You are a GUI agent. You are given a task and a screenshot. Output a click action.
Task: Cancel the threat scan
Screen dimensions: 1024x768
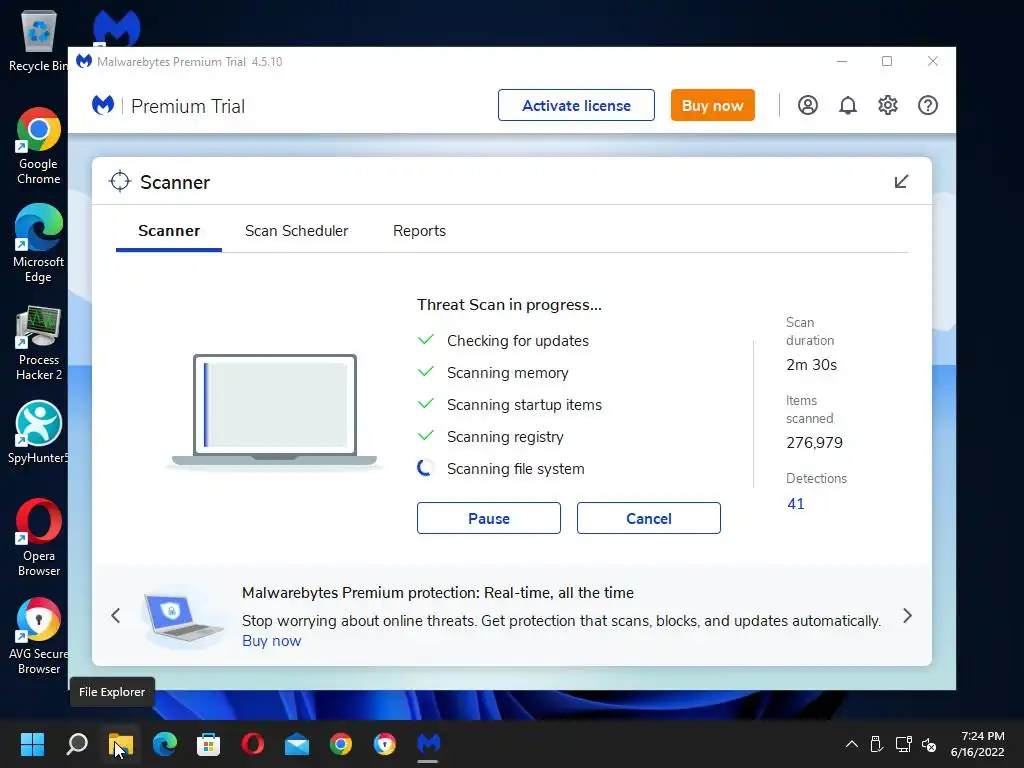tap(648, 518)
